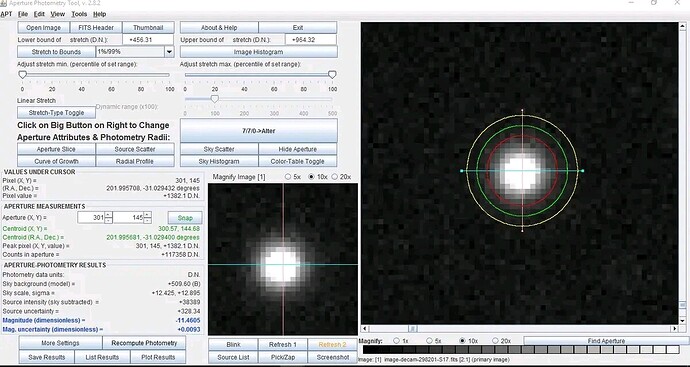The width and height of the screenshot is (690, 367).
Task: Expand the 1%/99% stretch dropdown
Action: [169, 52]
